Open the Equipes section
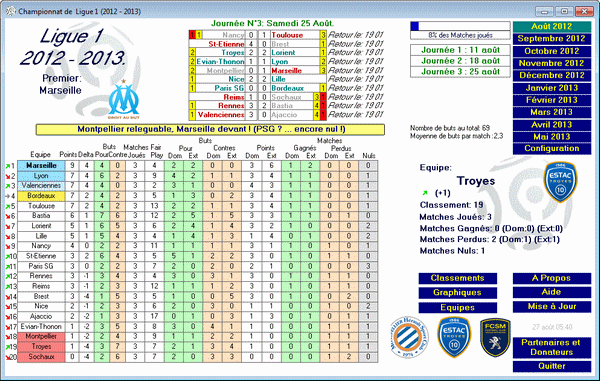The image size is (600, 381). point(458,308)
